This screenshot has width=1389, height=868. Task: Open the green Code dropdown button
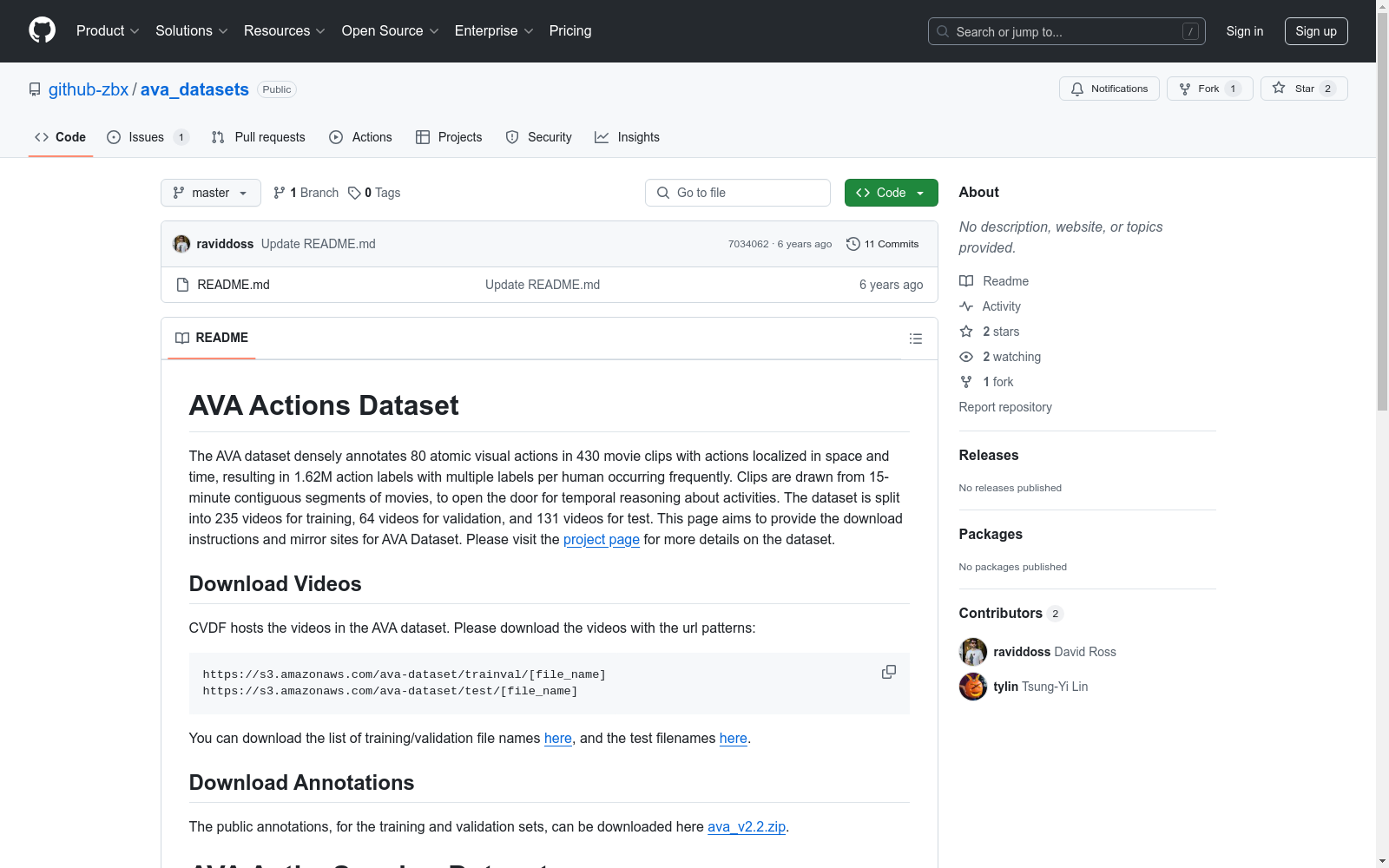click(891, 193)
